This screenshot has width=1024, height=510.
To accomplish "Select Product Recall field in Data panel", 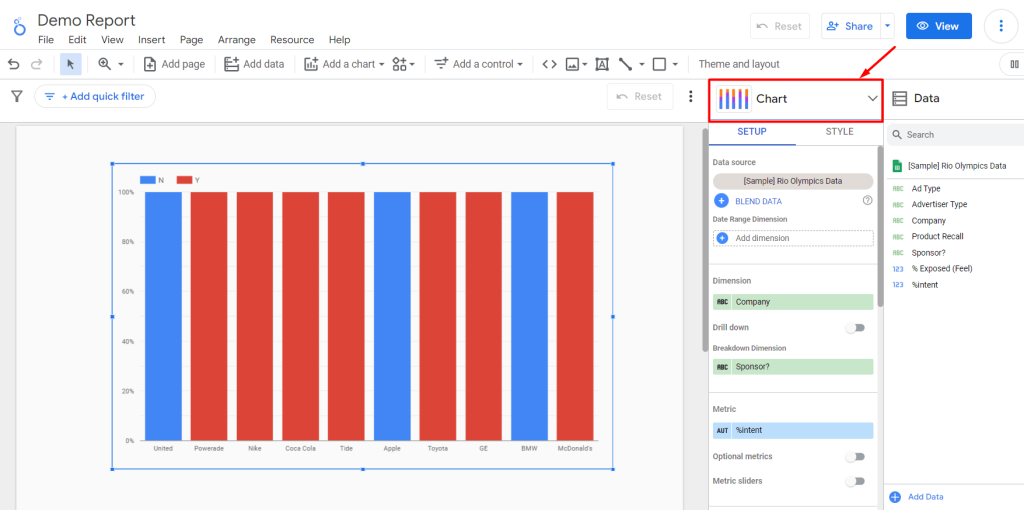I will 937,236.
